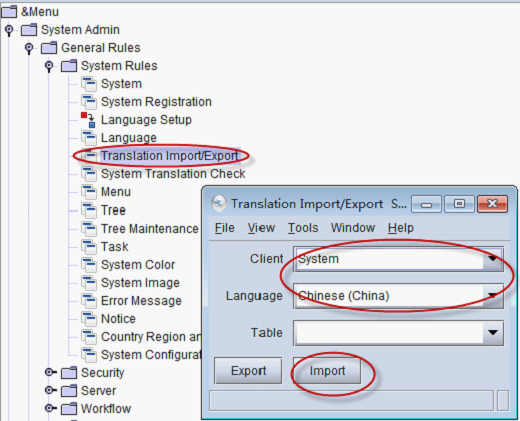Click the Error Message window icon
The image size is (520, 421).
click(x=89, y=301)
